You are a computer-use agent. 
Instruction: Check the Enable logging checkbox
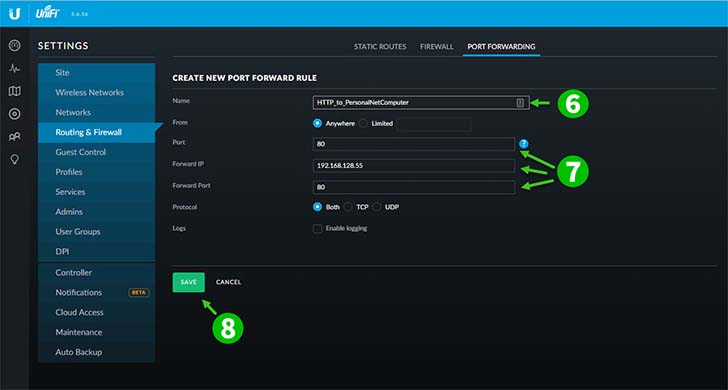[x=318, y=228]
